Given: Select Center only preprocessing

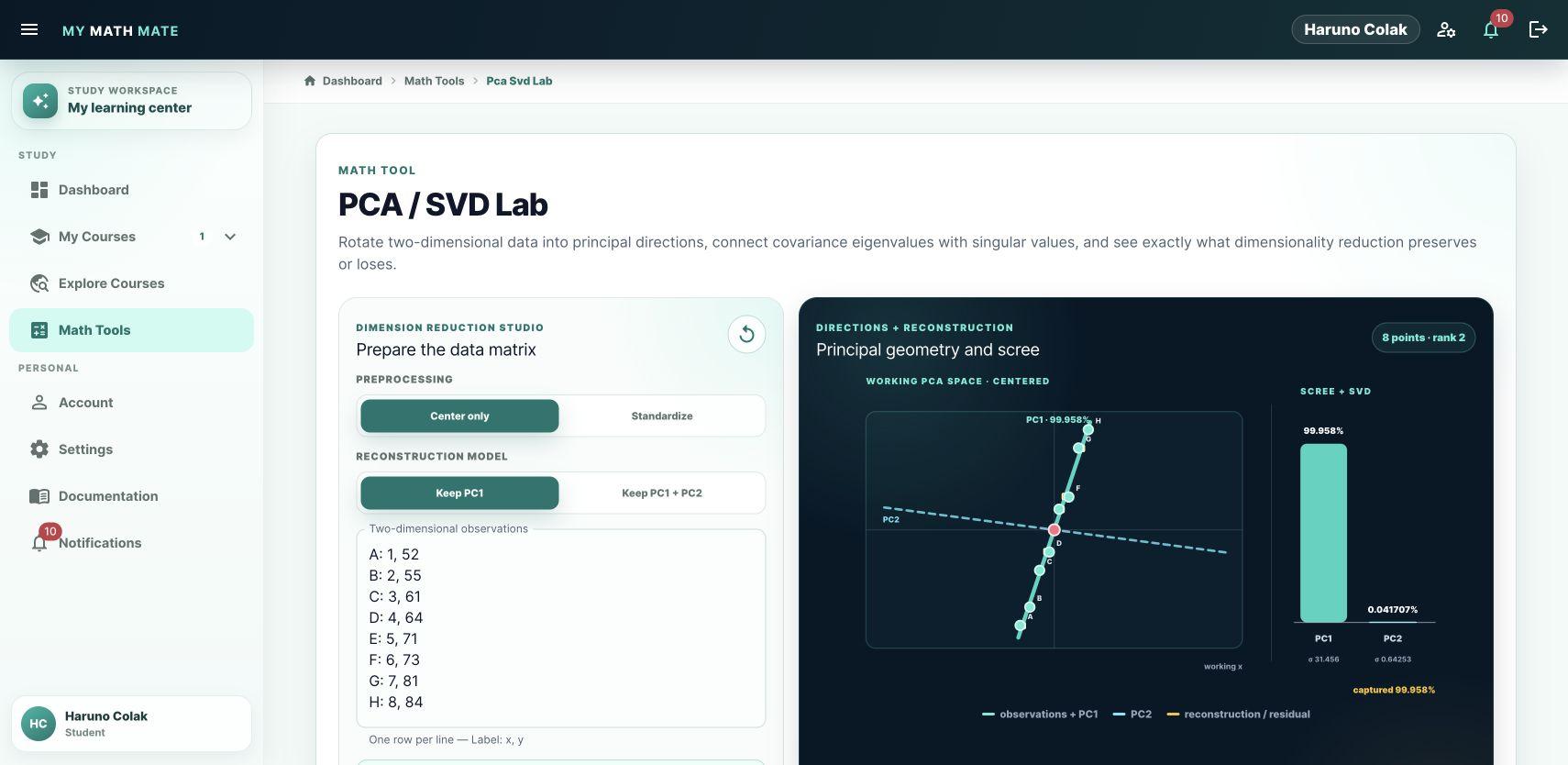Looking at the screenshot, I should pos(459,416).
